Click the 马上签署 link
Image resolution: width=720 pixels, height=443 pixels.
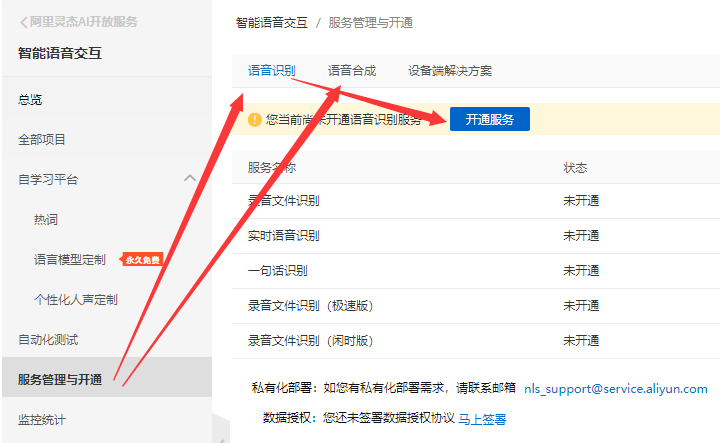[x=482, y=419]
